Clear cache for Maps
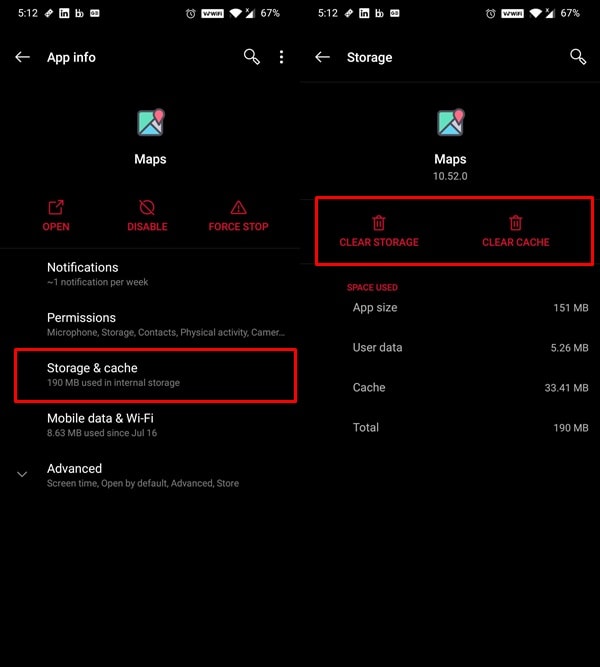The image size is (600, 667). [515, 231]
